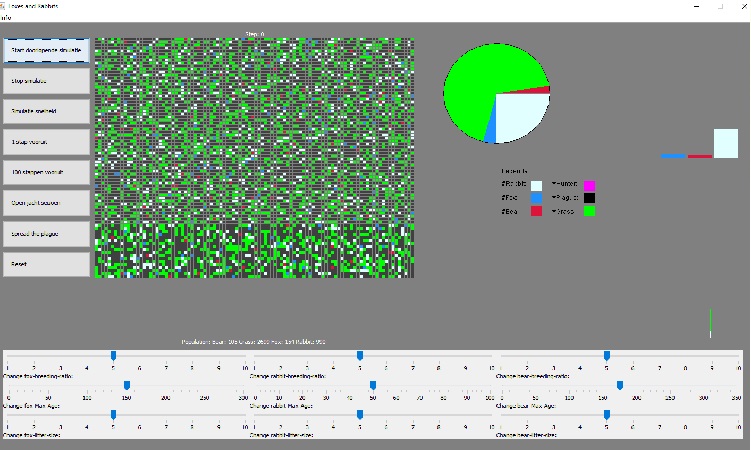Click the Hunter magenta legend swatch
This screenshot has width=751, height=450.
pos(590,185)
